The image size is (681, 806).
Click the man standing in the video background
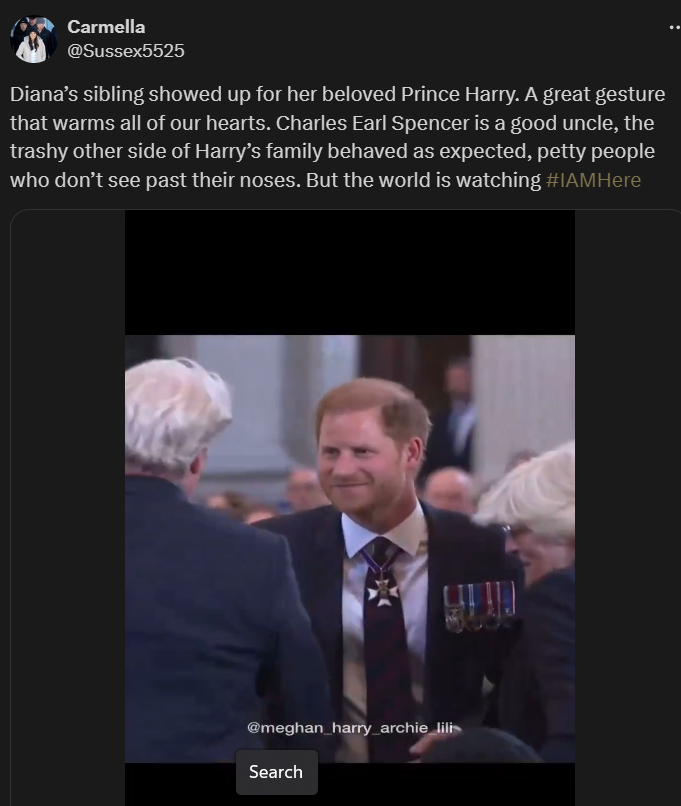coord(457,416)
